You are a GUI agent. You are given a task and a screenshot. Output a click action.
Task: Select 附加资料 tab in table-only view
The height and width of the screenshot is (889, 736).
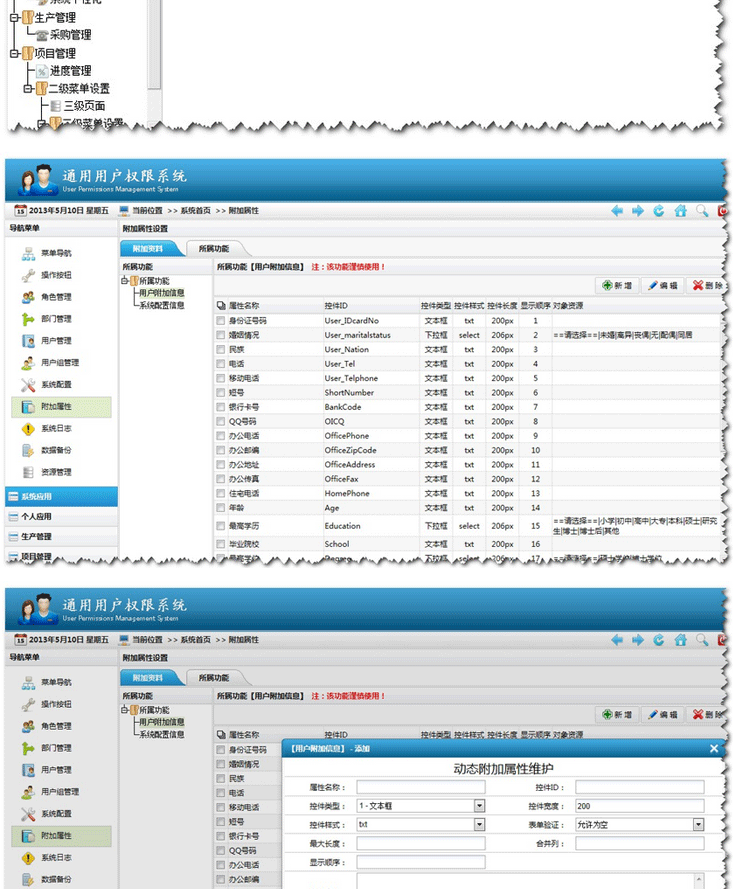[148, 249]
